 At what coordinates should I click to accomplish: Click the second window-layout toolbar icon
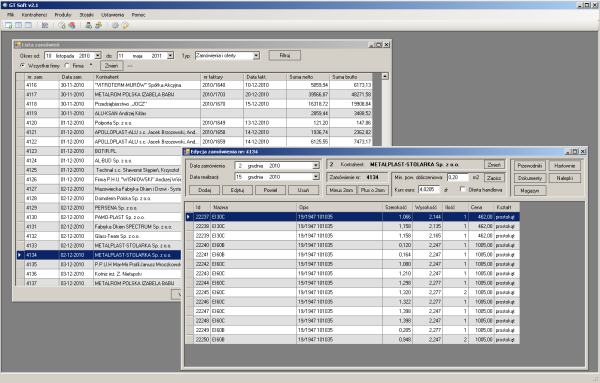click(x=18, y=25)
